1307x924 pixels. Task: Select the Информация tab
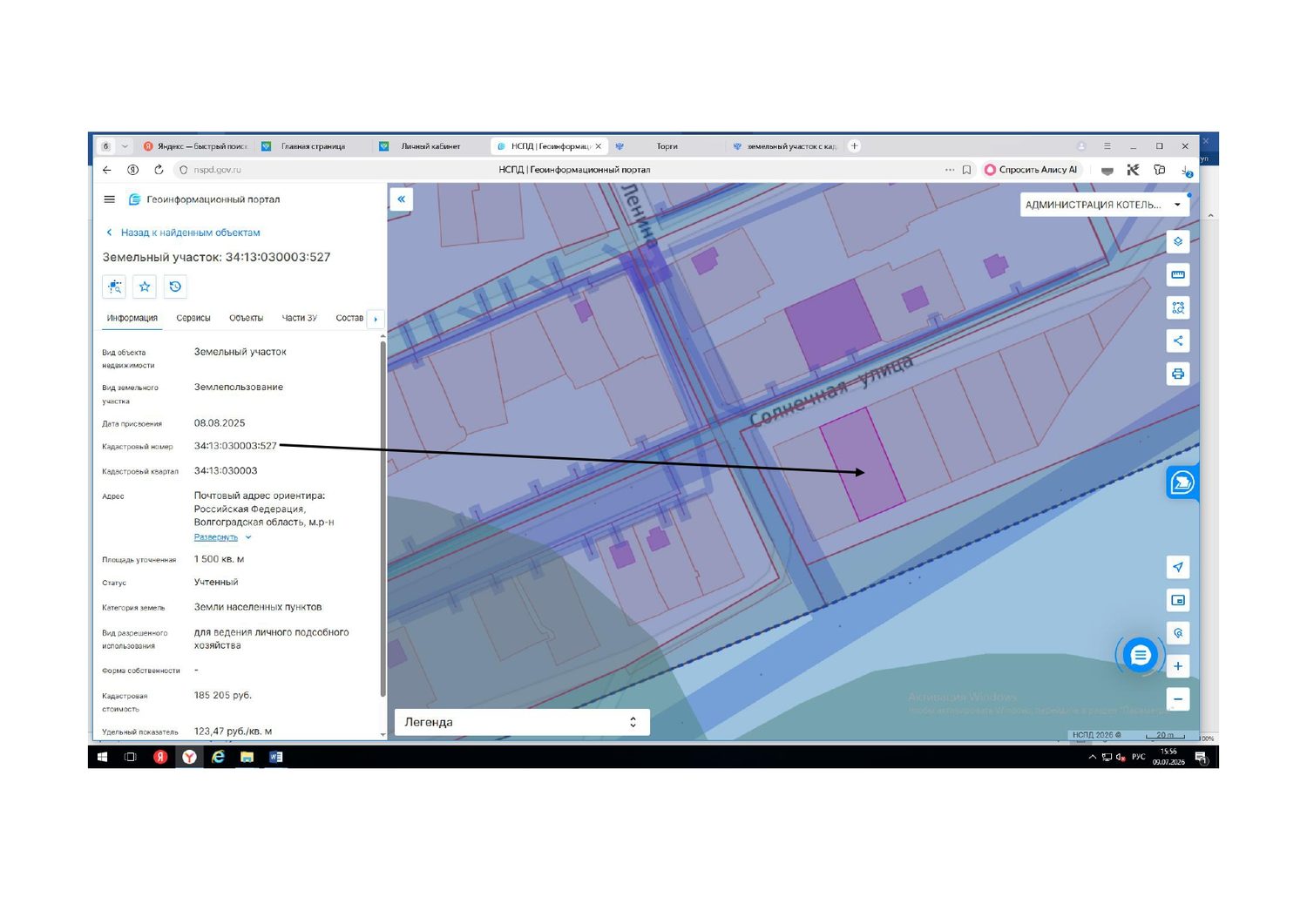(132, 318)
